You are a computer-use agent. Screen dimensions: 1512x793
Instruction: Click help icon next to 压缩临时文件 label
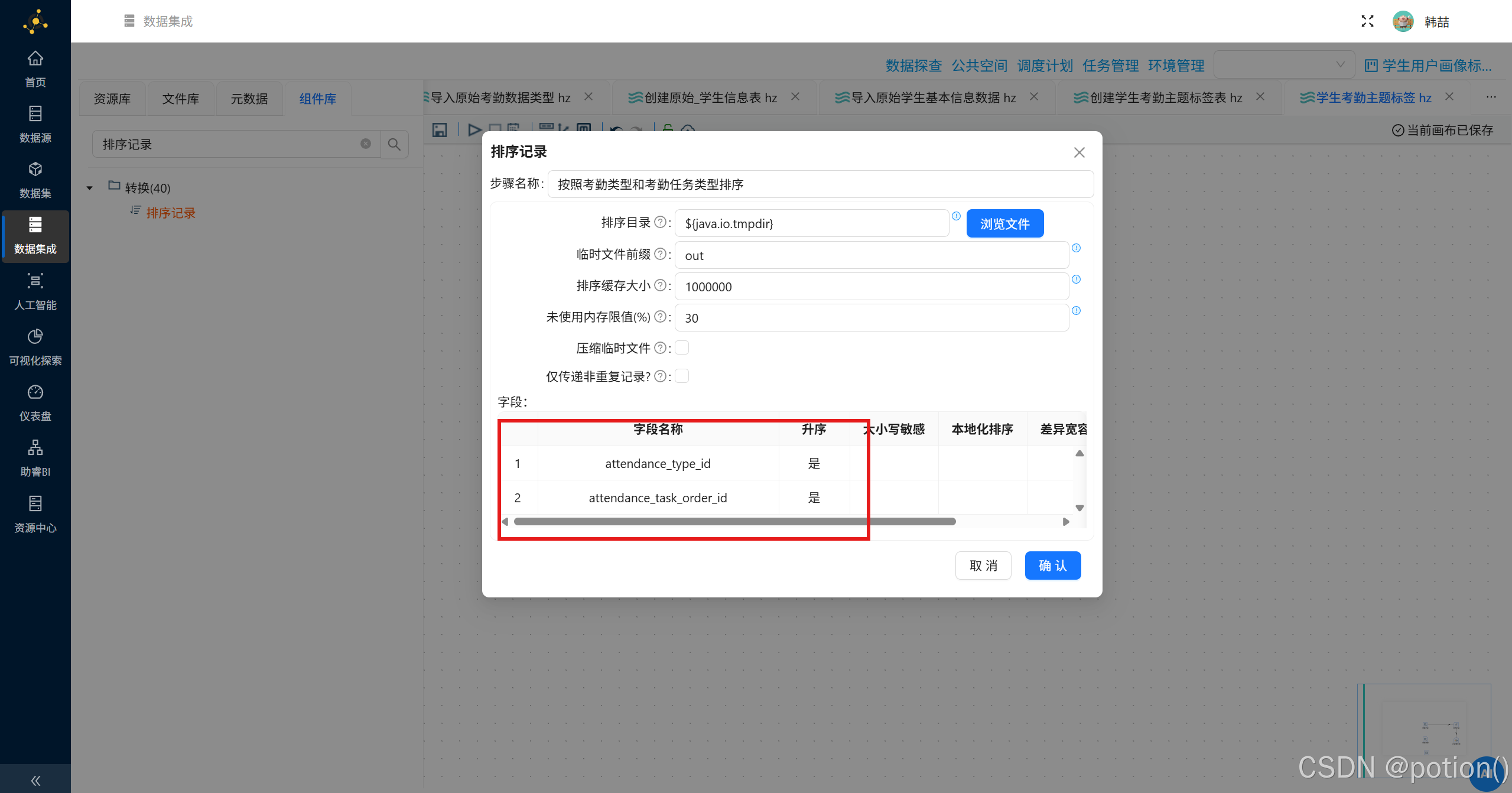661,348
